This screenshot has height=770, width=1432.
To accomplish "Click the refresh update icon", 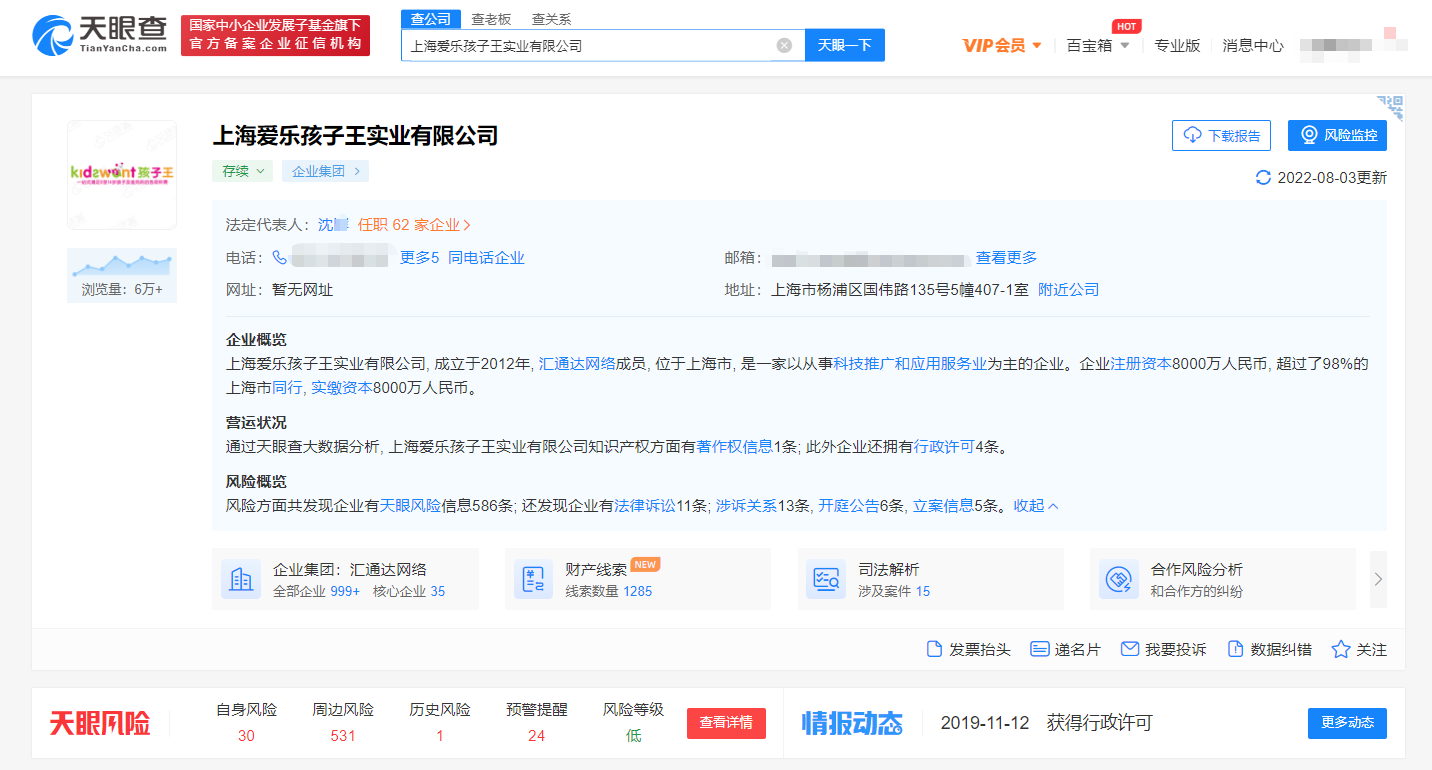I will coord(1263,178).
